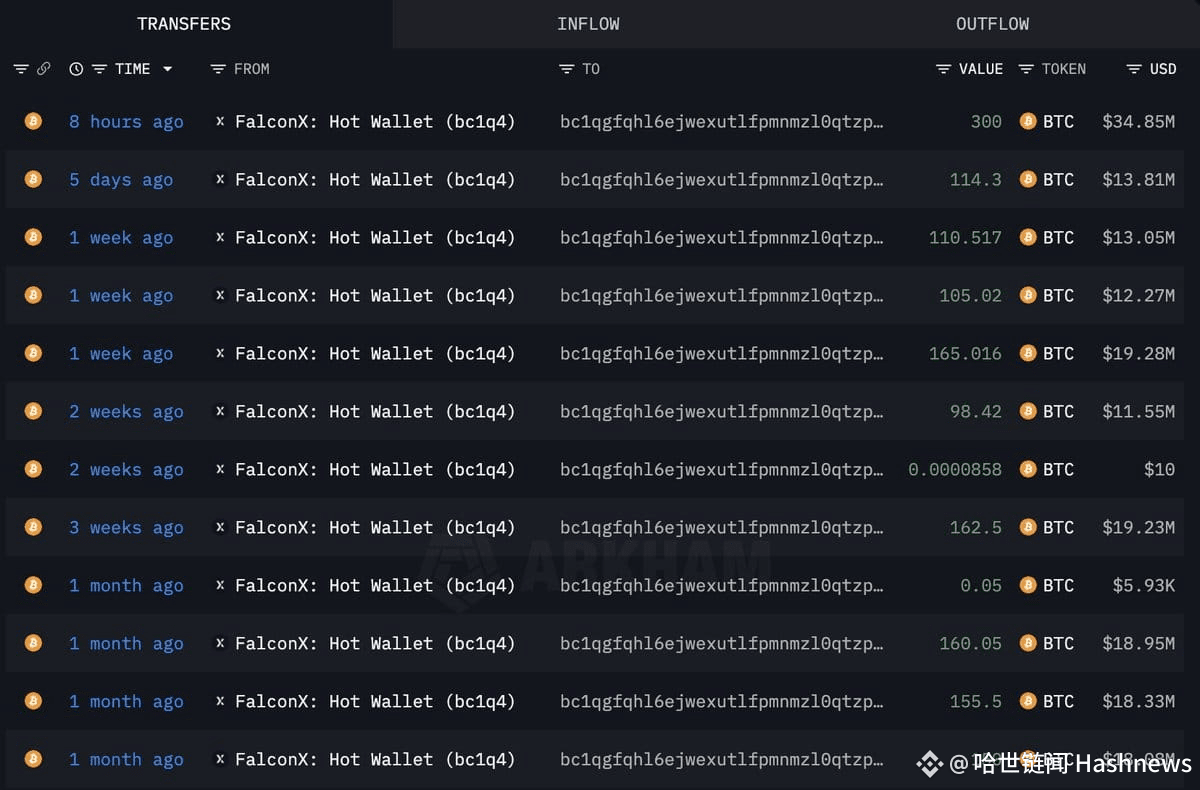Image resolution: width=1200 pixels, height=790 pixels.
Task: Click the filter icon next to TIME label
Action: pos(99,69)
